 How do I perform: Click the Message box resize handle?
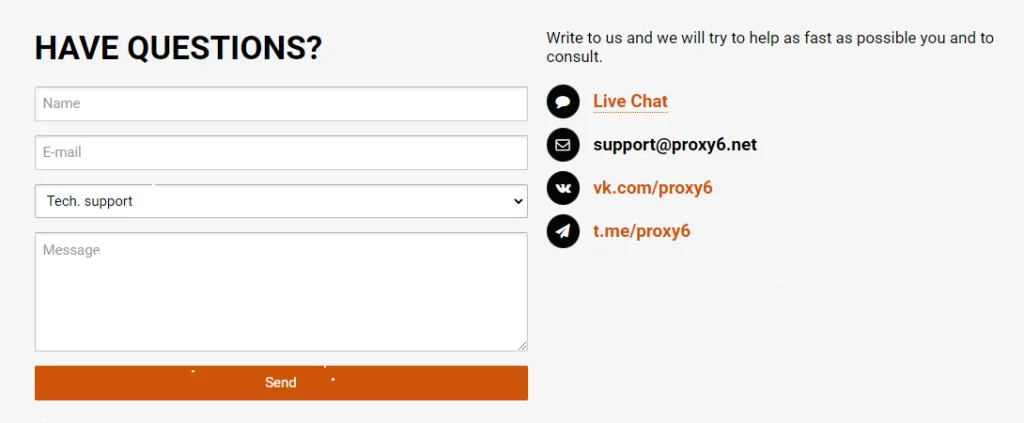tap(522, 345)
